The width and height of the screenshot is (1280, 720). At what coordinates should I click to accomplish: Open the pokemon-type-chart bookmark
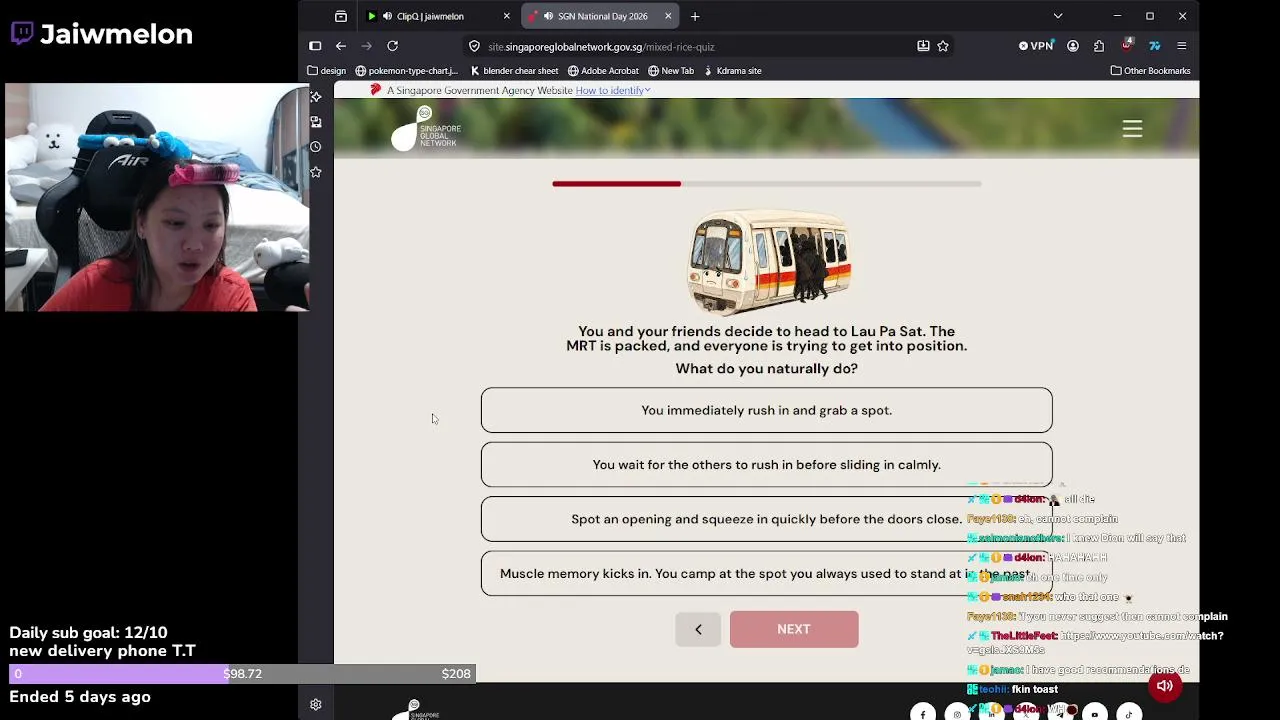point(406,71)
